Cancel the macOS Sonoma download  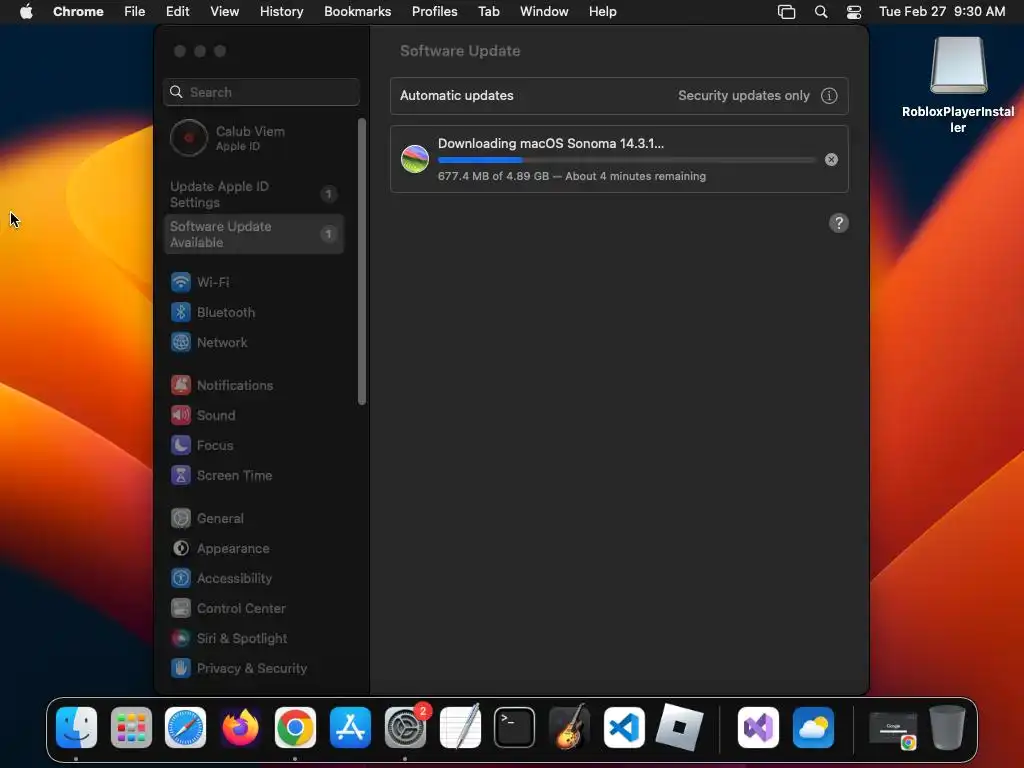coord(831,159)
